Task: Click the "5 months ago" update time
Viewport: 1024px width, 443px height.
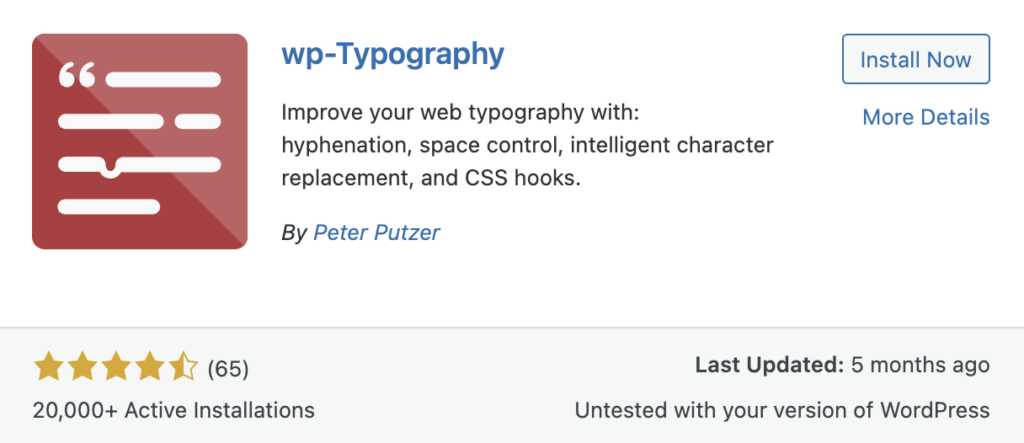Action: click(x=919, y=365)
